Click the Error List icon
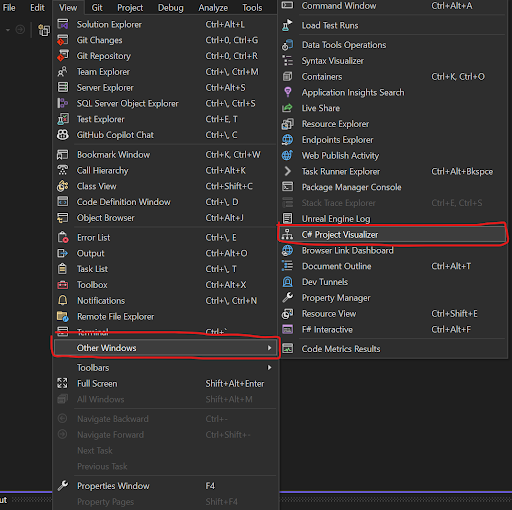Screen dimensions: 512x510 click(x=63, y=237)
